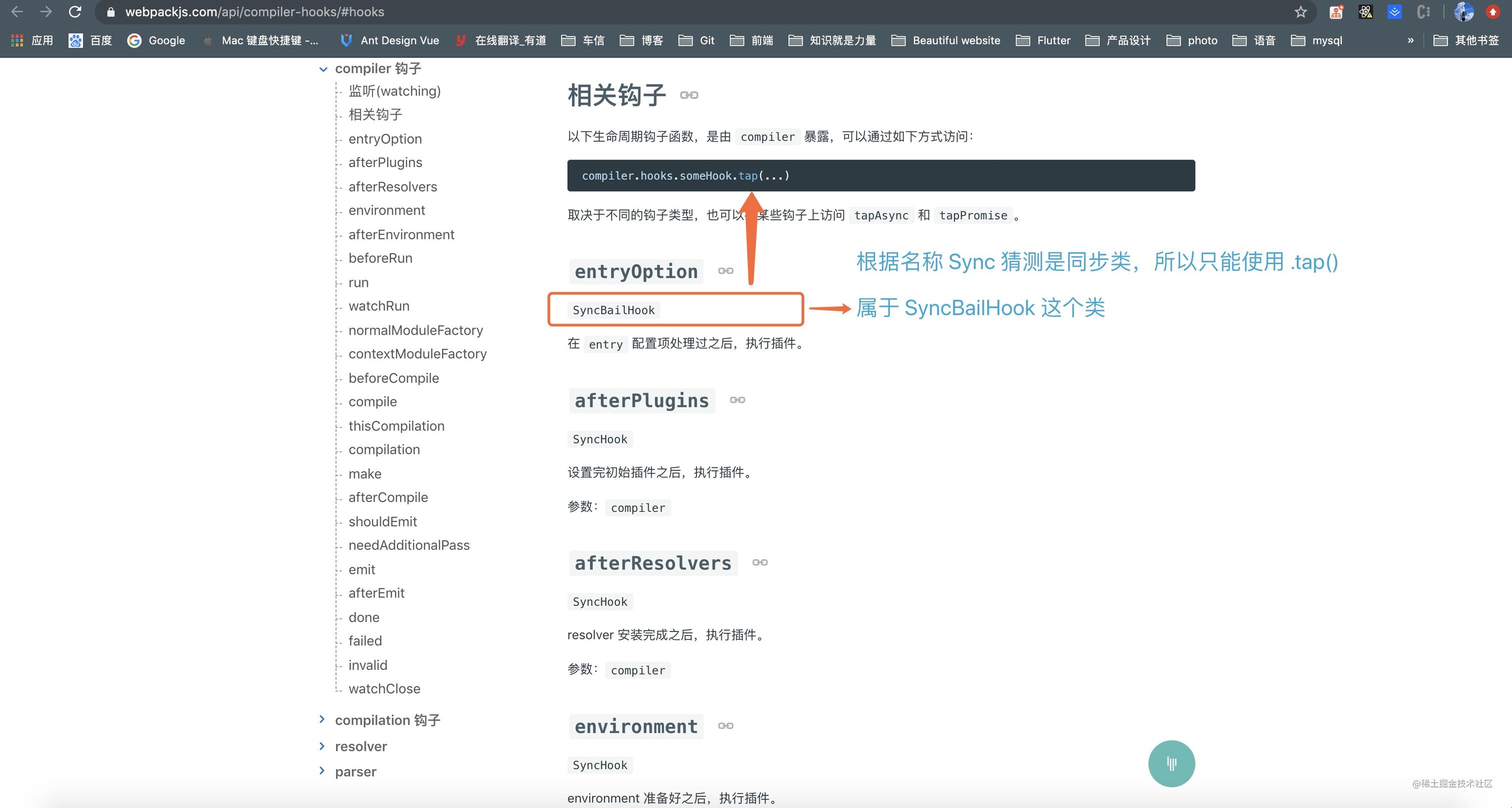Go to 监听(watching) in sidebar
Viewport: 1512px width, 808px height.
click(394, 91)
